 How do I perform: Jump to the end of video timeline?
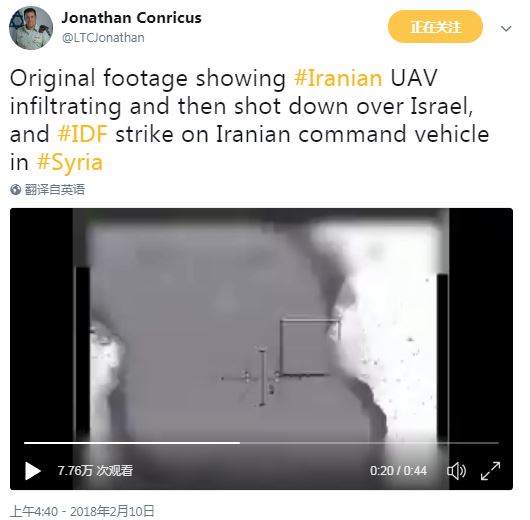pos(498,443)
